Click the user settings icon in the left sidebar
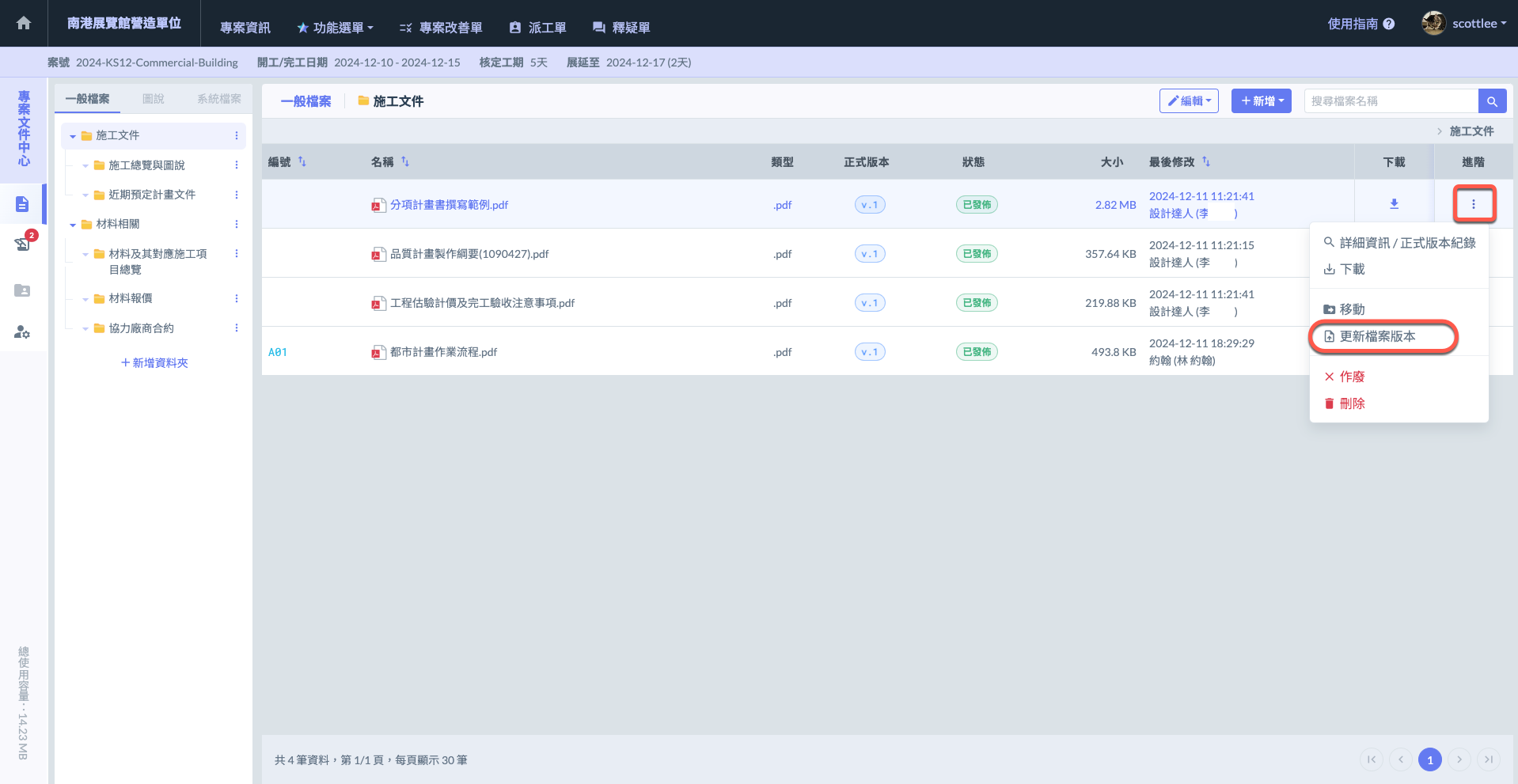Image resolution: width=1518 pixels, height=784 pixels. click(22, 332)
